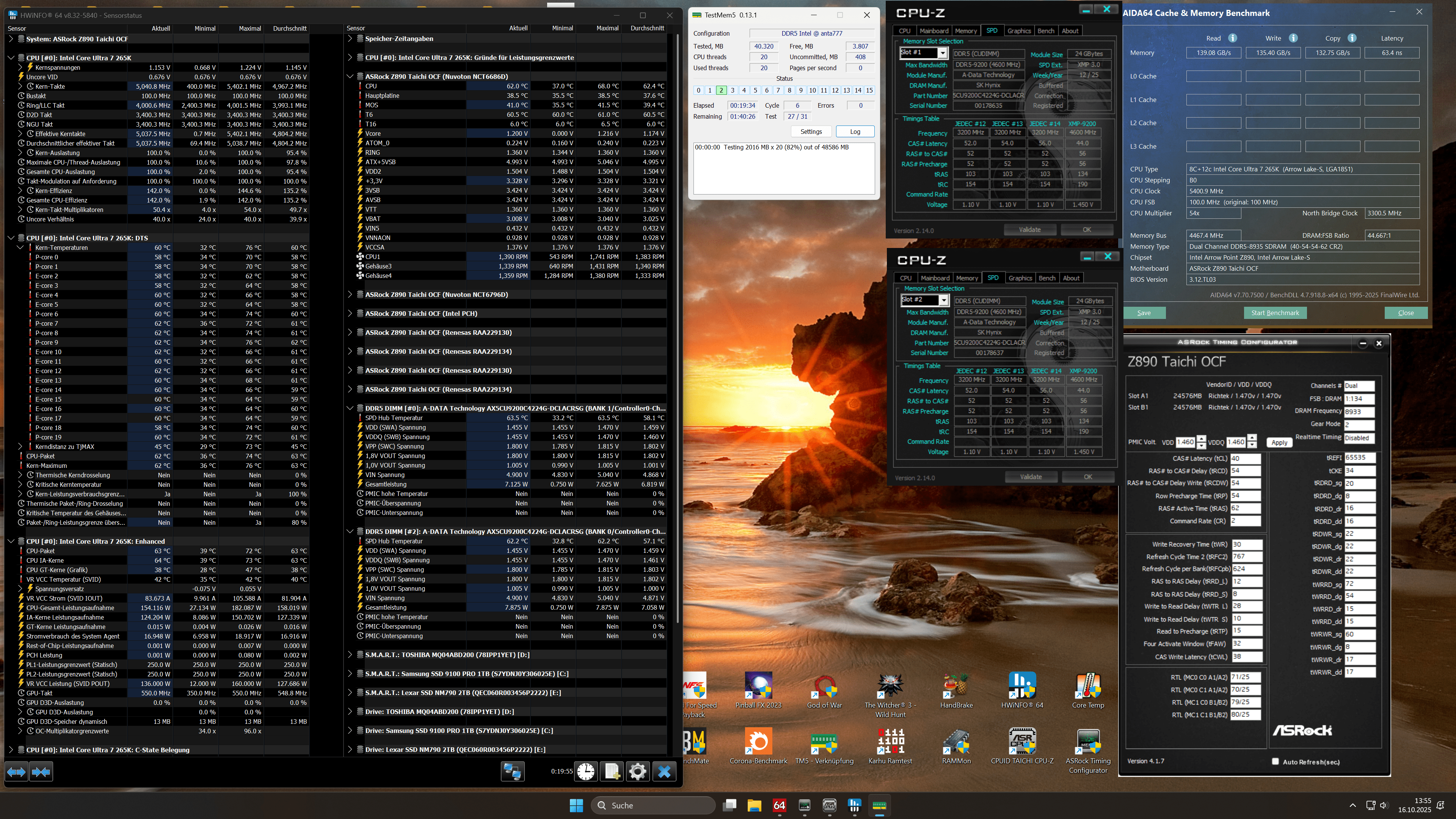Increase PMIC VDD voltage with up stepper
Image resolution: width=1456 pixels, height=819 pixels.
1202,439
